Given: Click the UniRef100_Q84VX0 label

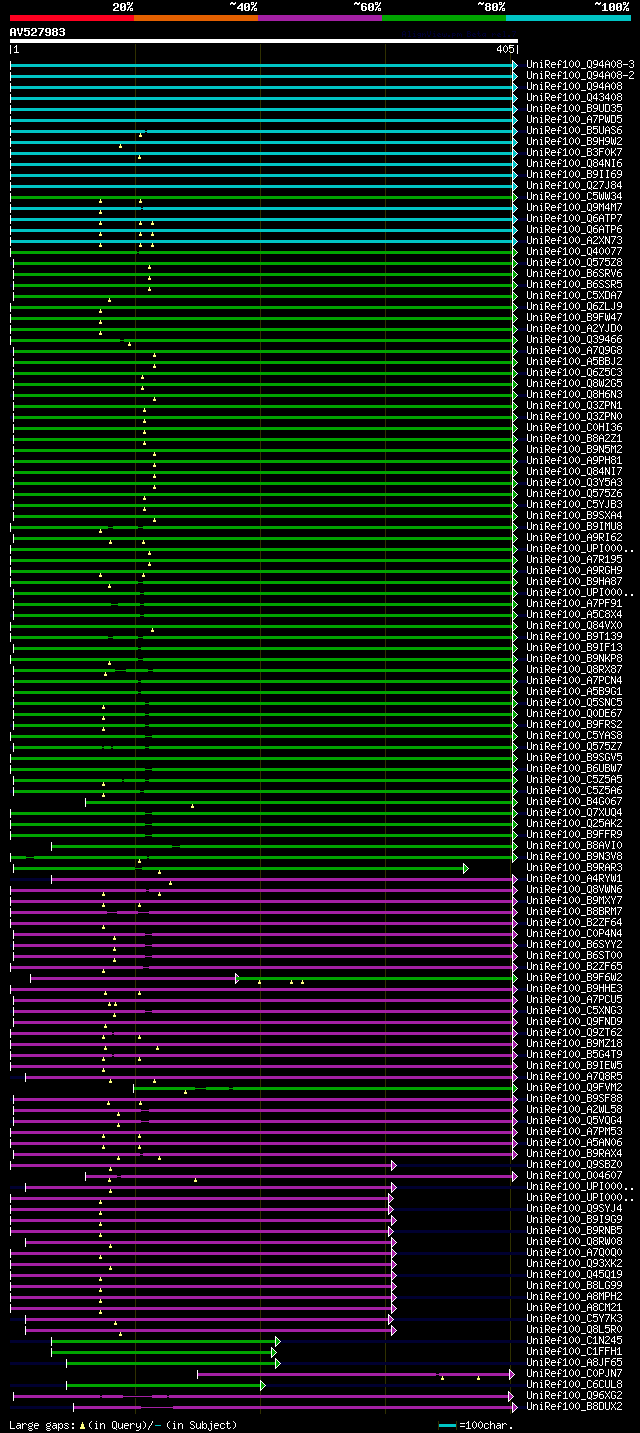Looking at the screenshot, I should (x=574, y=625).
